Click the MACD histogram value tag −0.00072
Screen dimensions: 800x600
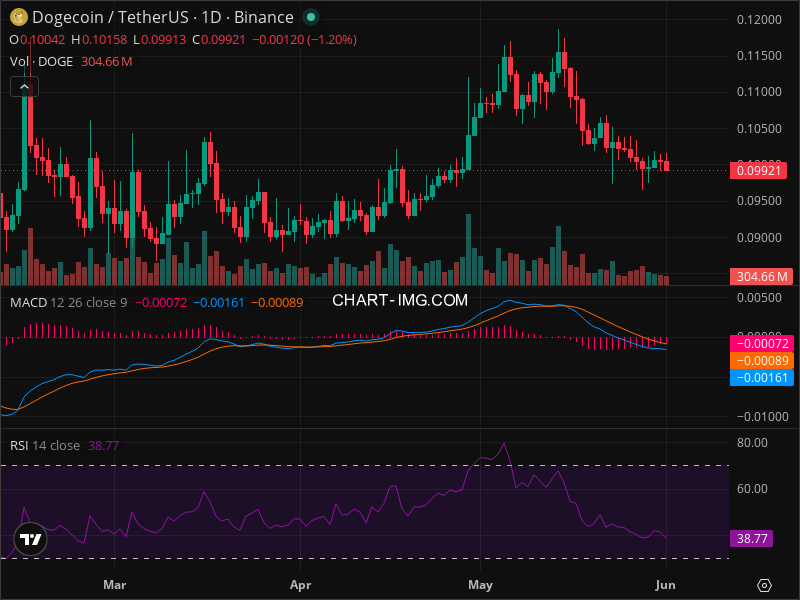761,343
